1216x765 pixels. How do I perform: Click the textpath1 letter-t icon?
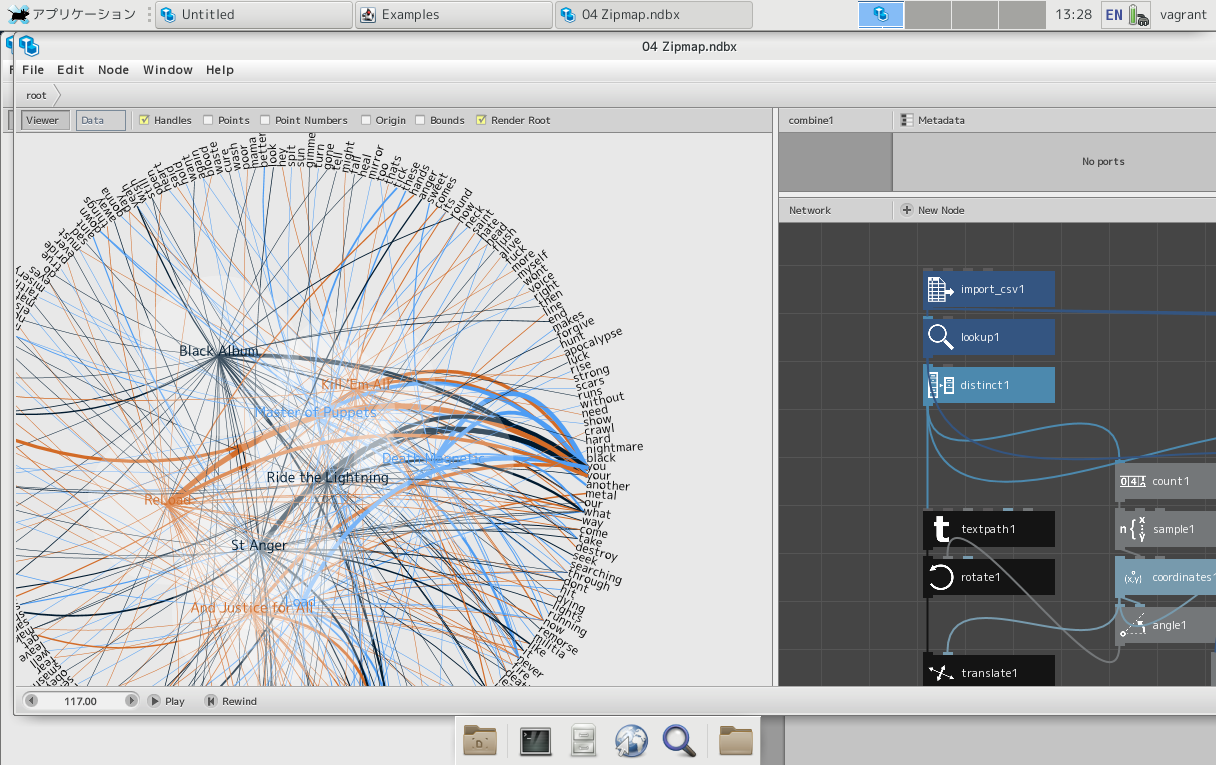(x=939, y=529)
